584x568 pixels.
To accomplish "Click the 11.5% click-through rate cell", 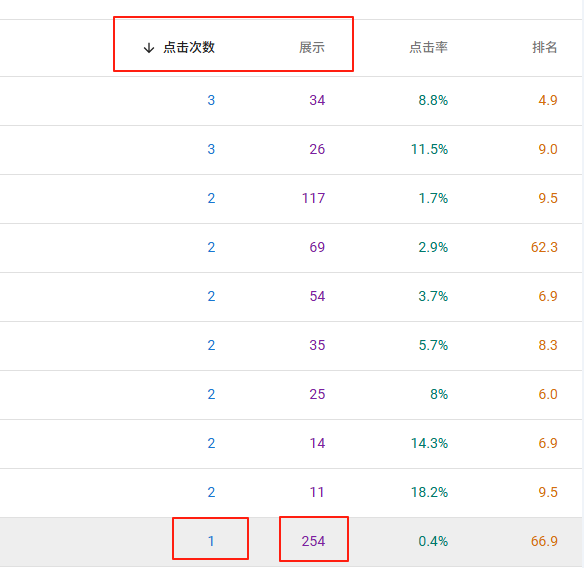I will click(x=429, y=149).
